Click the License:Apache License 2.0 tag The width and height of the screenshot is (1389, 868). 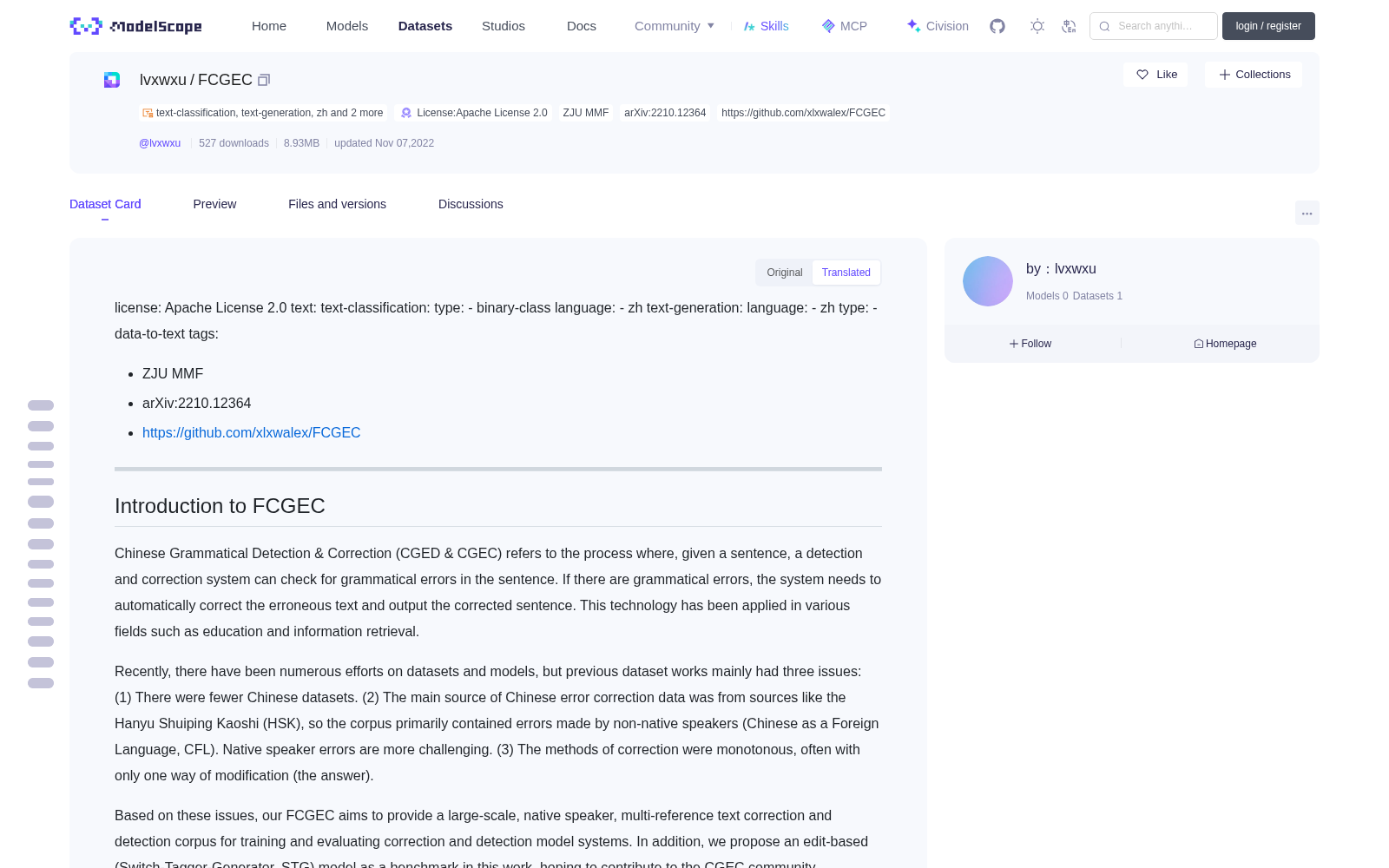click(474, 113)
